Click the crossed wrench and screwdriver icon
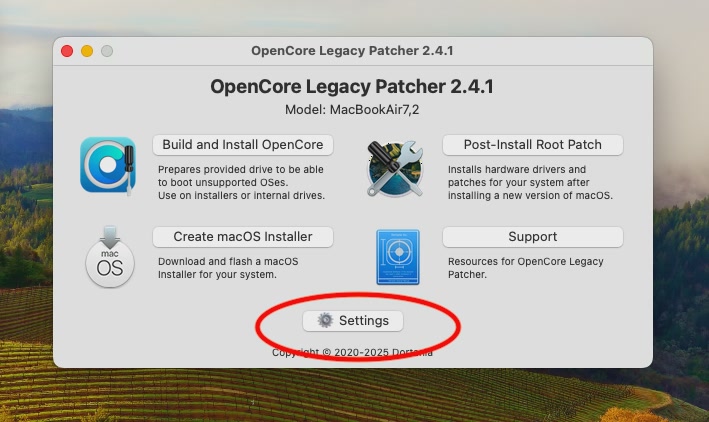Image resolution: width=709 pixels, height=422 pixels. pos(395,168)
